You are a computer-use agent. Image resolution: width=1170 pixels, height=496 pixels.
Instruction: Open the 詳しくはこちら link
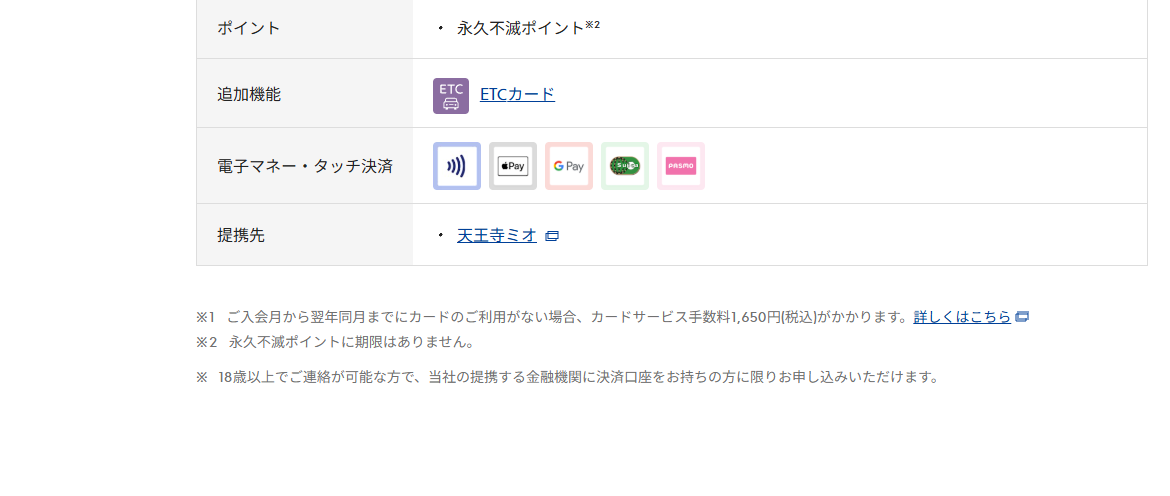coord(962,317)
